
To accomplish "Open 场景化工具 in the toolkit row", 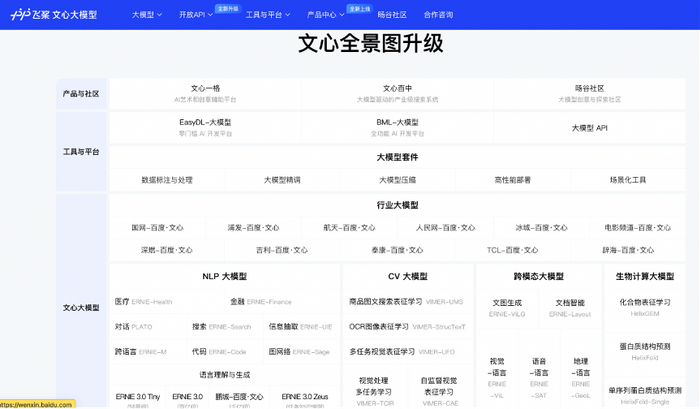I will 628,180.
